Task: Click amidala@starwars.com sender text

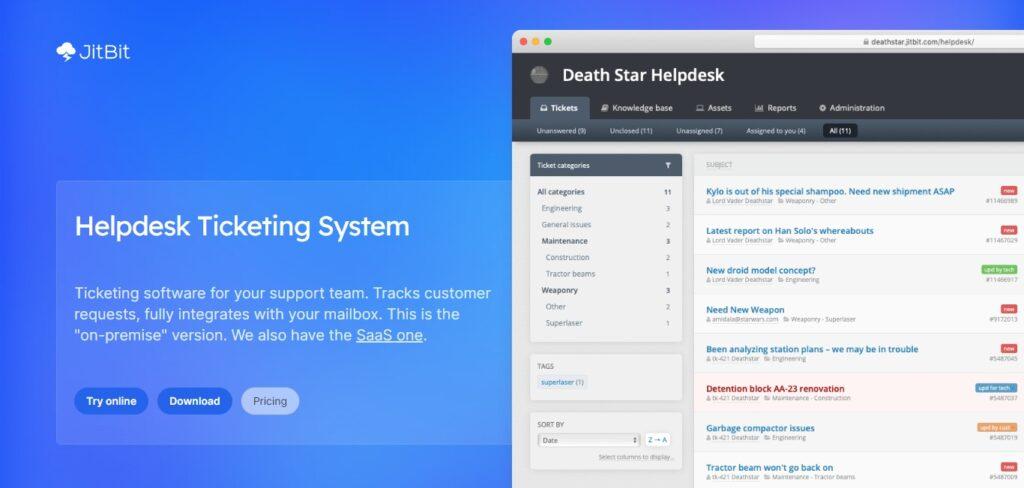Action: coord(745,319)
